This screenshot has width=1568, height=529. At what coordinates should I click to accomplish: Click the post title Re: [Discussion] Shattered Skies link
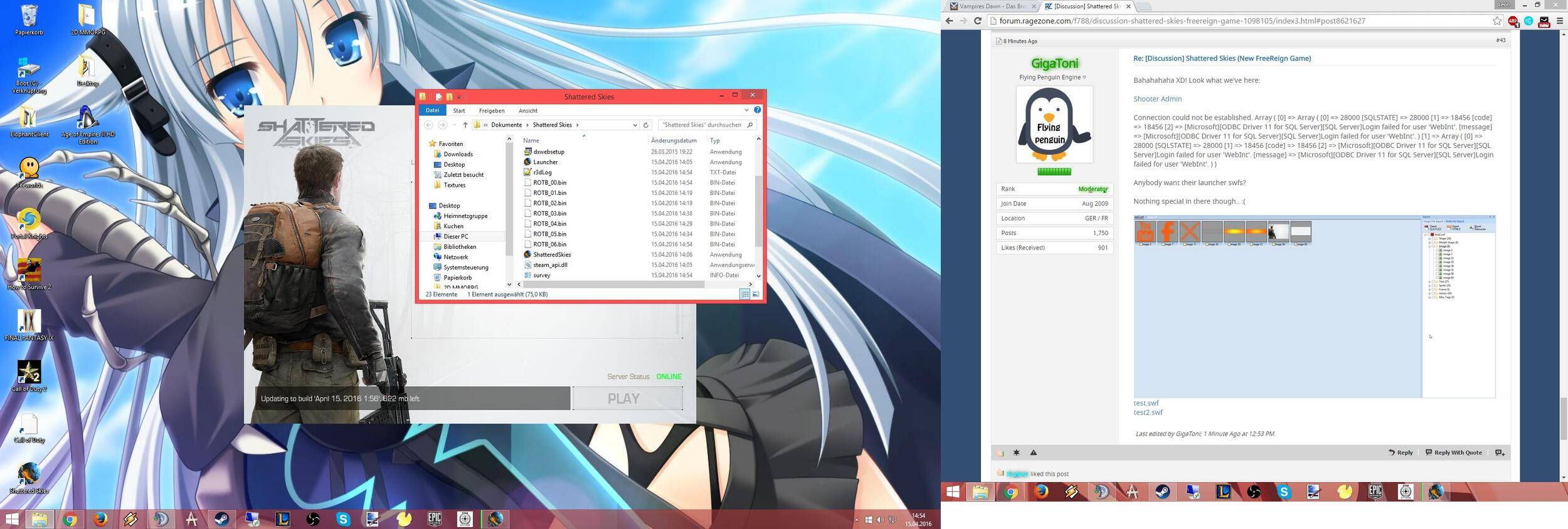click(1222, 58)
